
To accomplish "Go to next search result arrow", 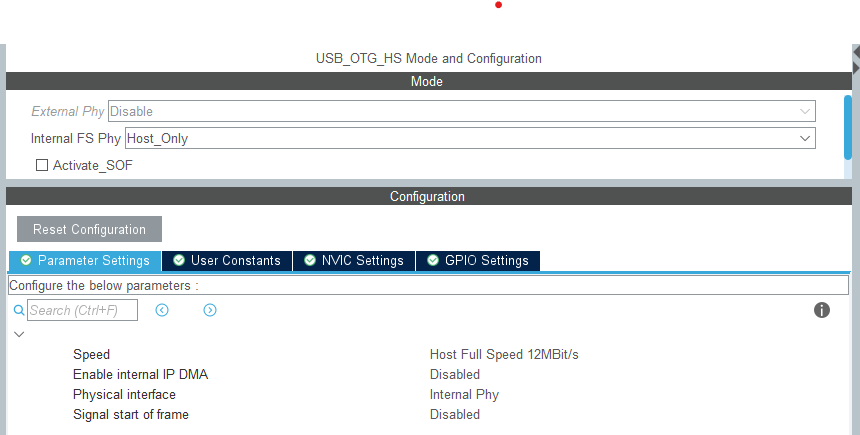I will [x=210, y=310].
